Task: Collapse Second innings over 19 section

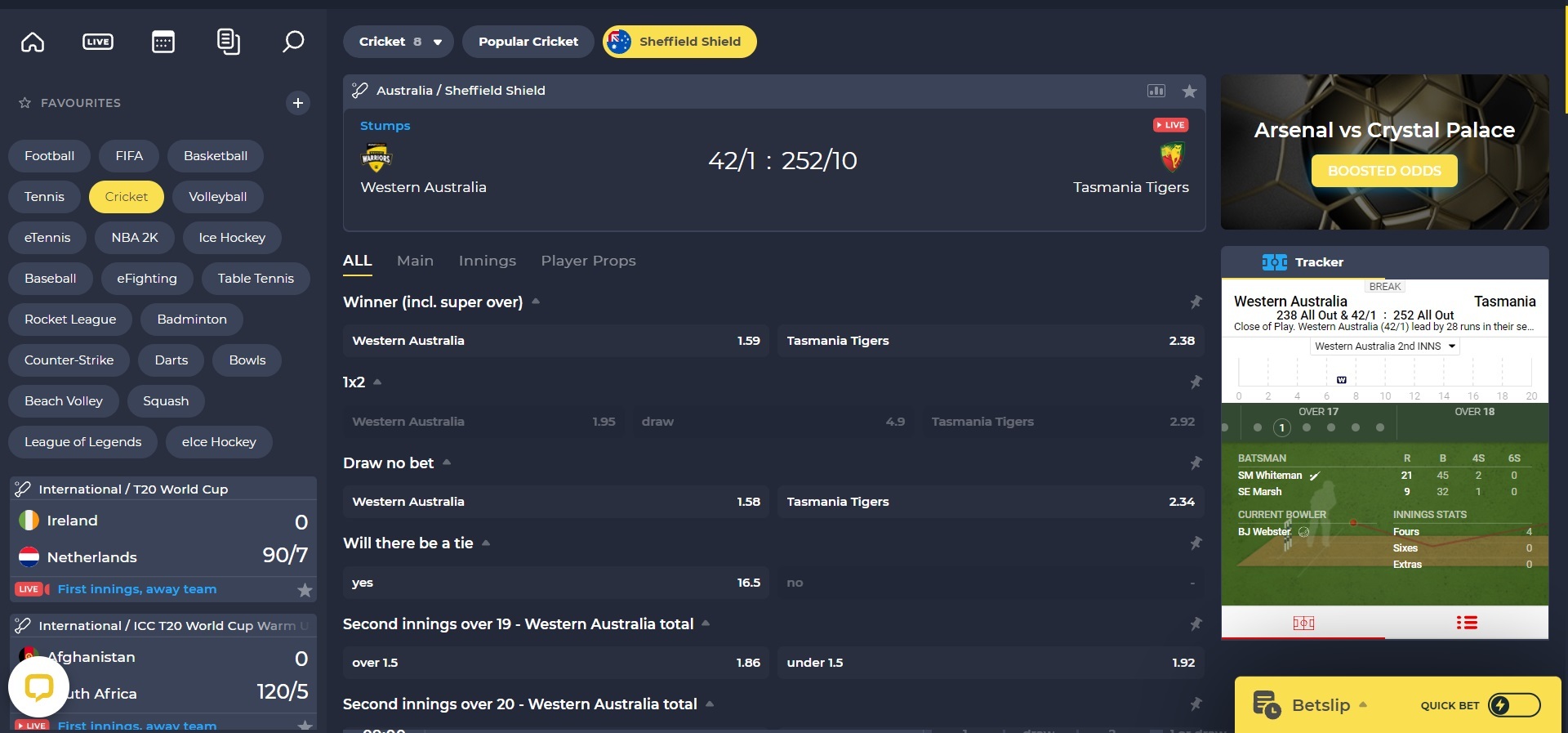Action: tap(706, 623)
